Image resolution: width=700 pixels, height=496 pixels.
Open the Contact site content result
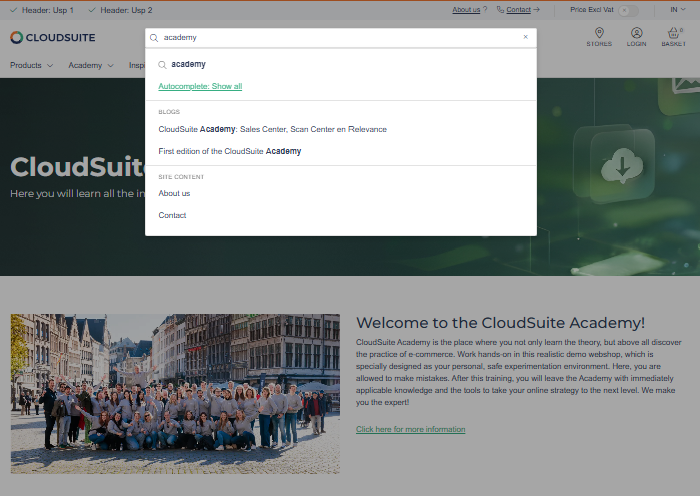pyautogui.click(x=172, y=215)
